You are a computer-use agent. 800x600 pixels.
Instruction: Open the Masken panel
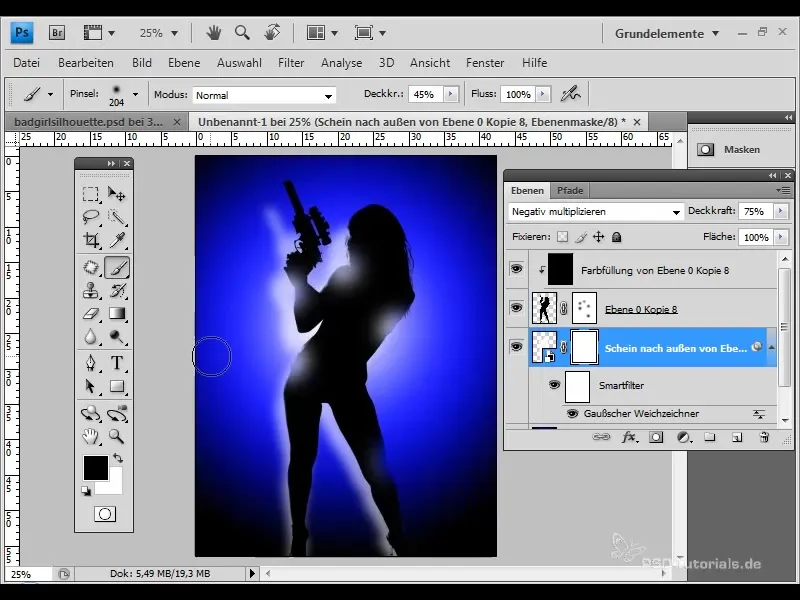coord(741,149)
